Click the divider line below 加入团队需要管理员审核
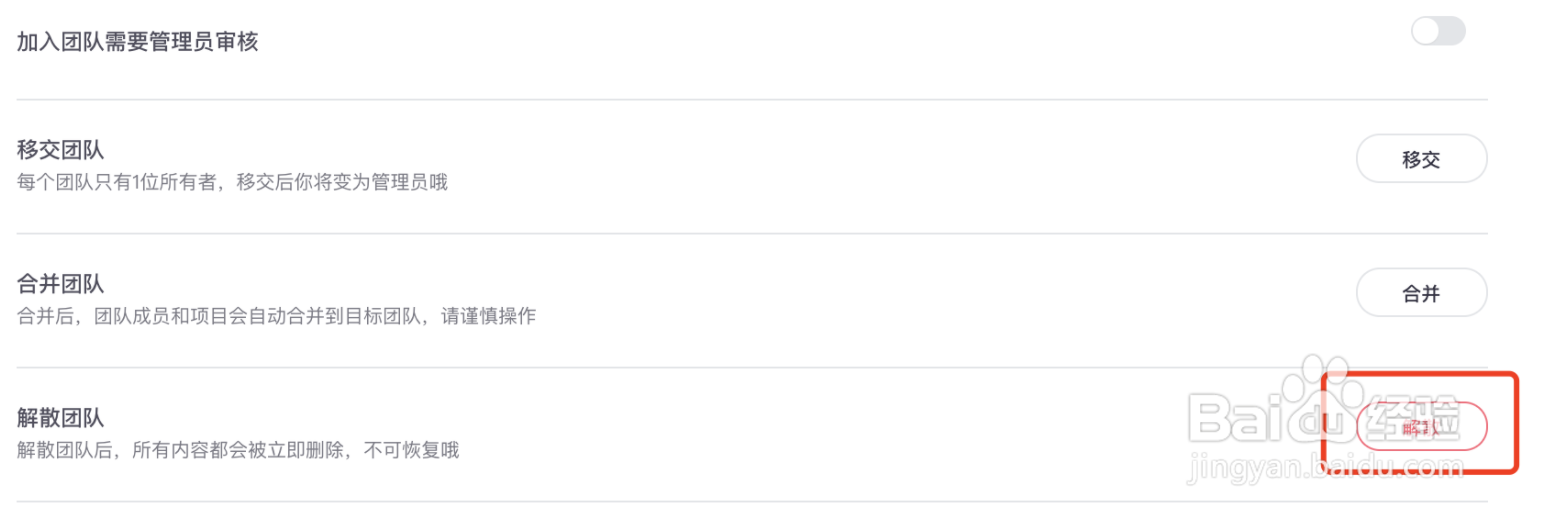The width and height of the screenshot is (1547, 519). point(750,99)
